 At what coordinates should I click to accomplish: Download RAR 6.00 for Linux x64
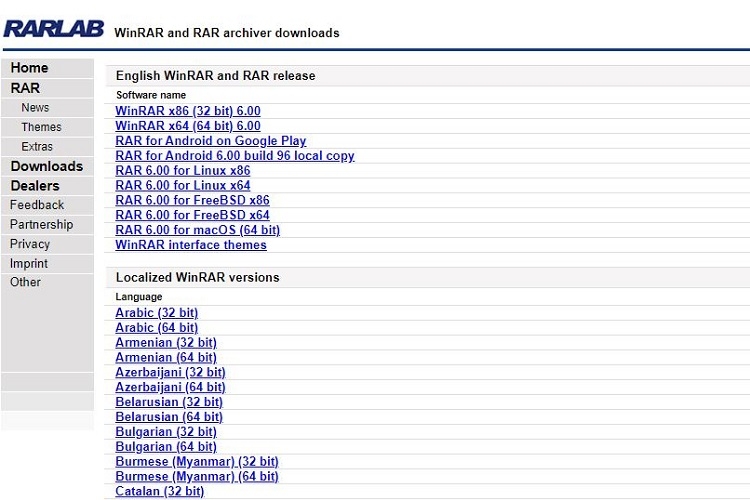183,185
